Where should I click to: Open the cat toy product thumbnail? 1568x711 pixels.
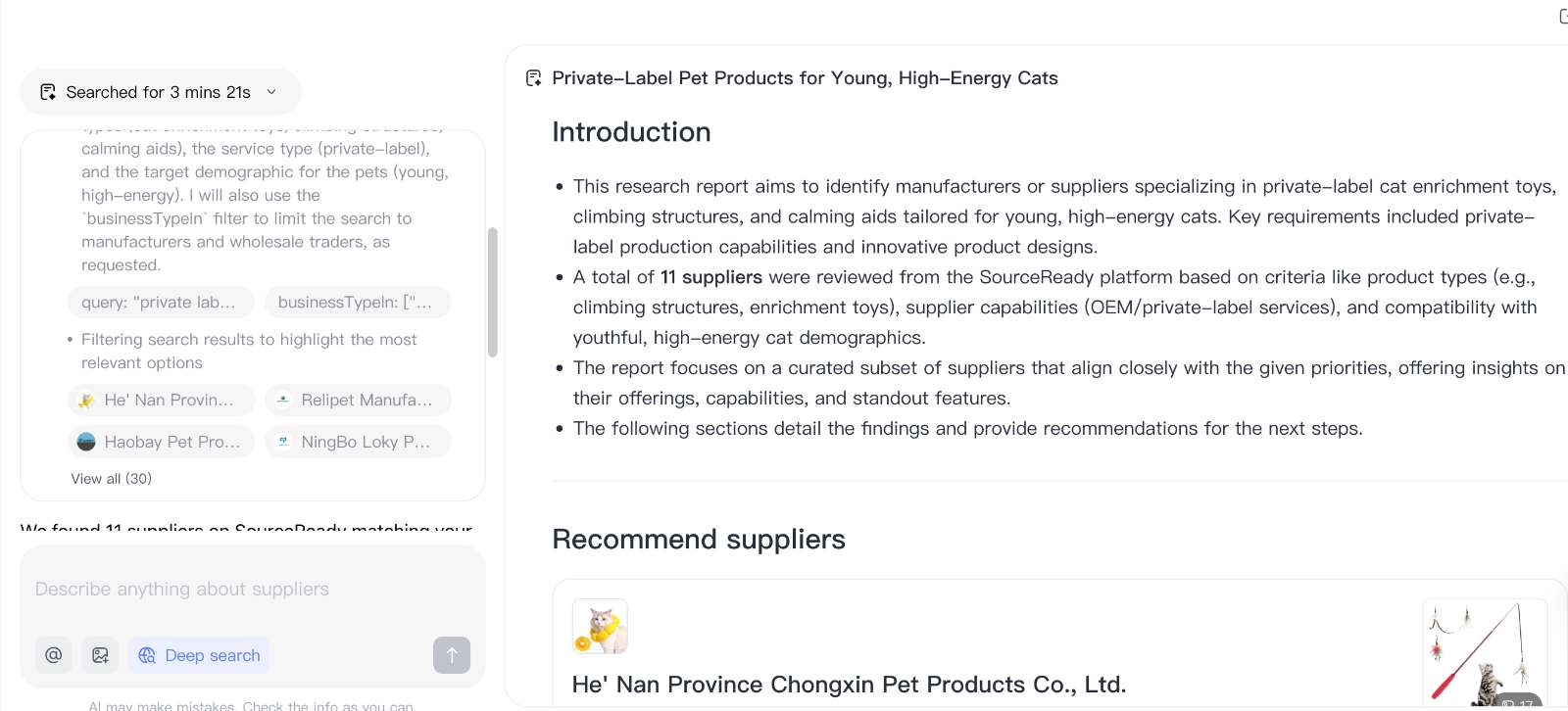[1484, 651]
